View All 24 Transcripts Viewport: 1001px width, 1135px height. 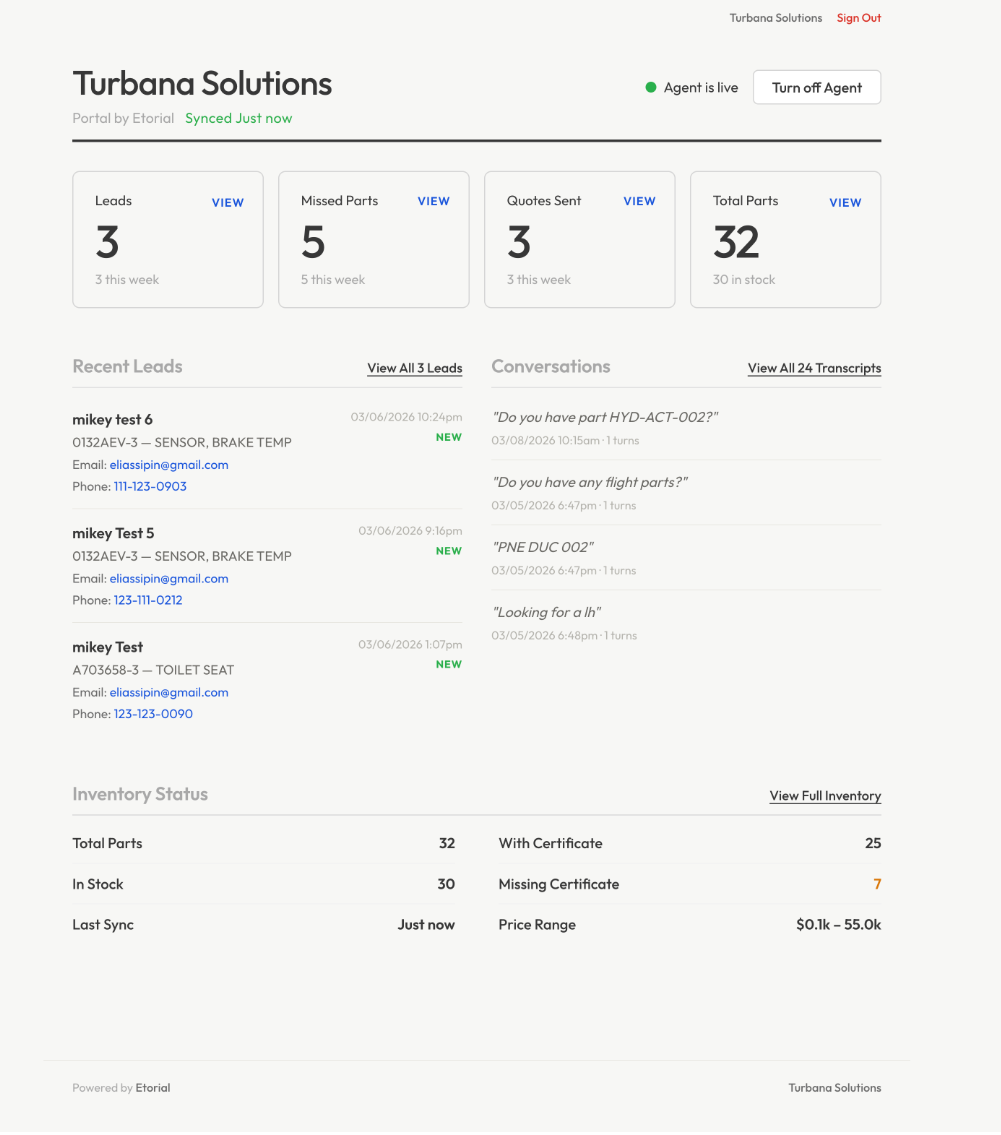tap(814, 368)
